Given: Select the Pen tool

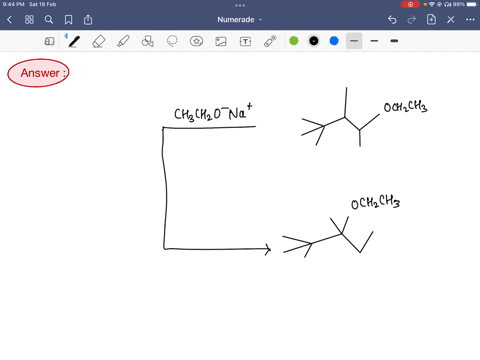Looking at the screenshot, I should click(x=74, y=41).
